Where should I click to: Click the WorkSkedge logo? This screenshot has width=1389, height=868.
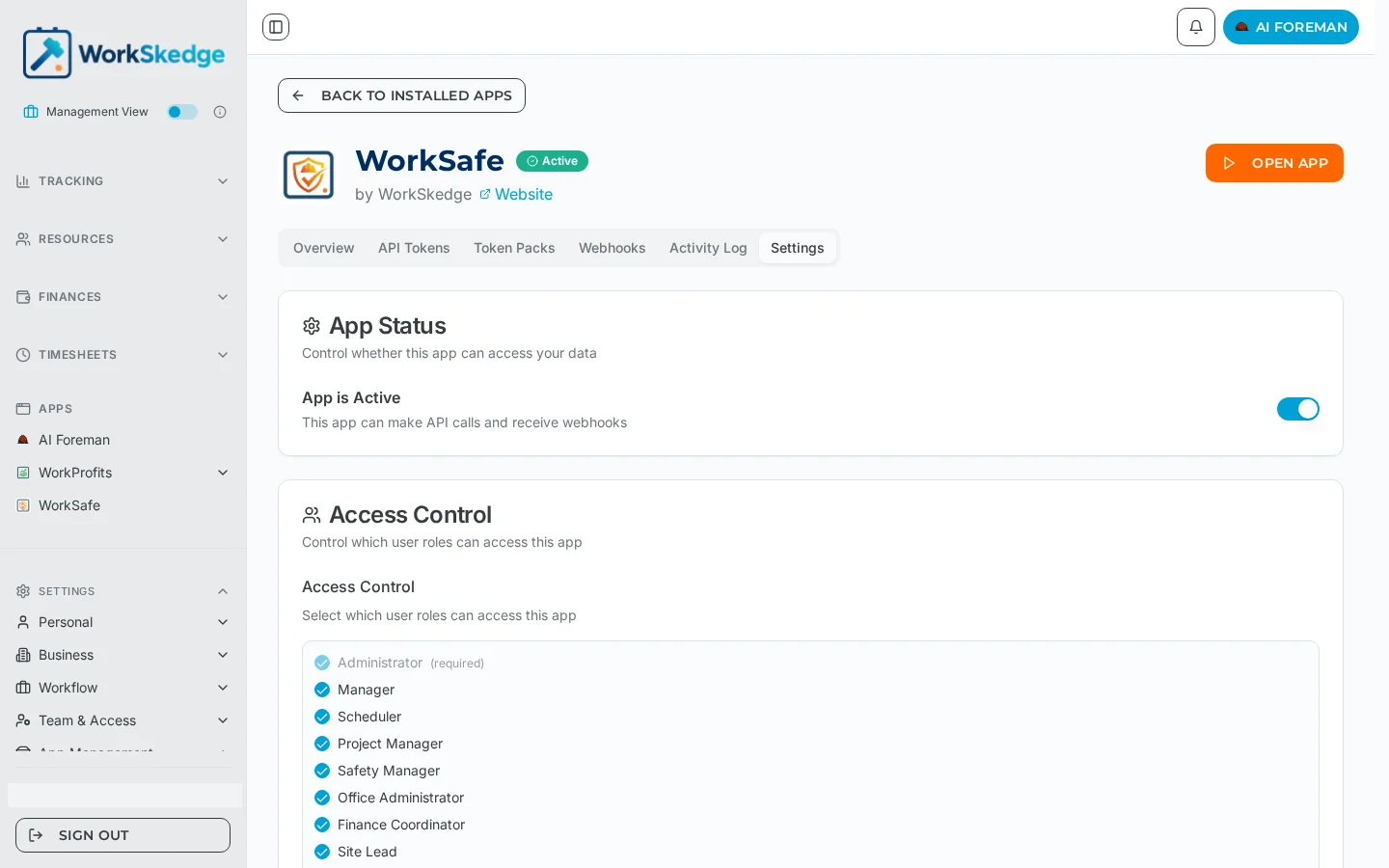(x=123, y=53)
